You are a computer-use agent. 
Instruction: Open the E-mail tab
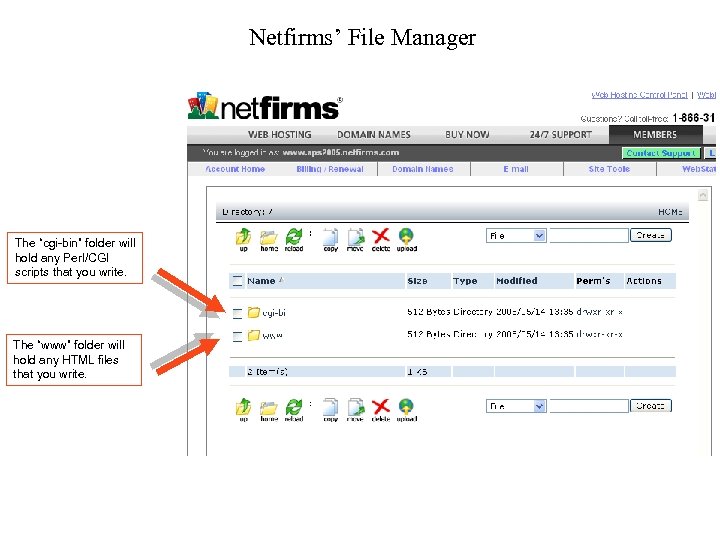tap(516, 169)
